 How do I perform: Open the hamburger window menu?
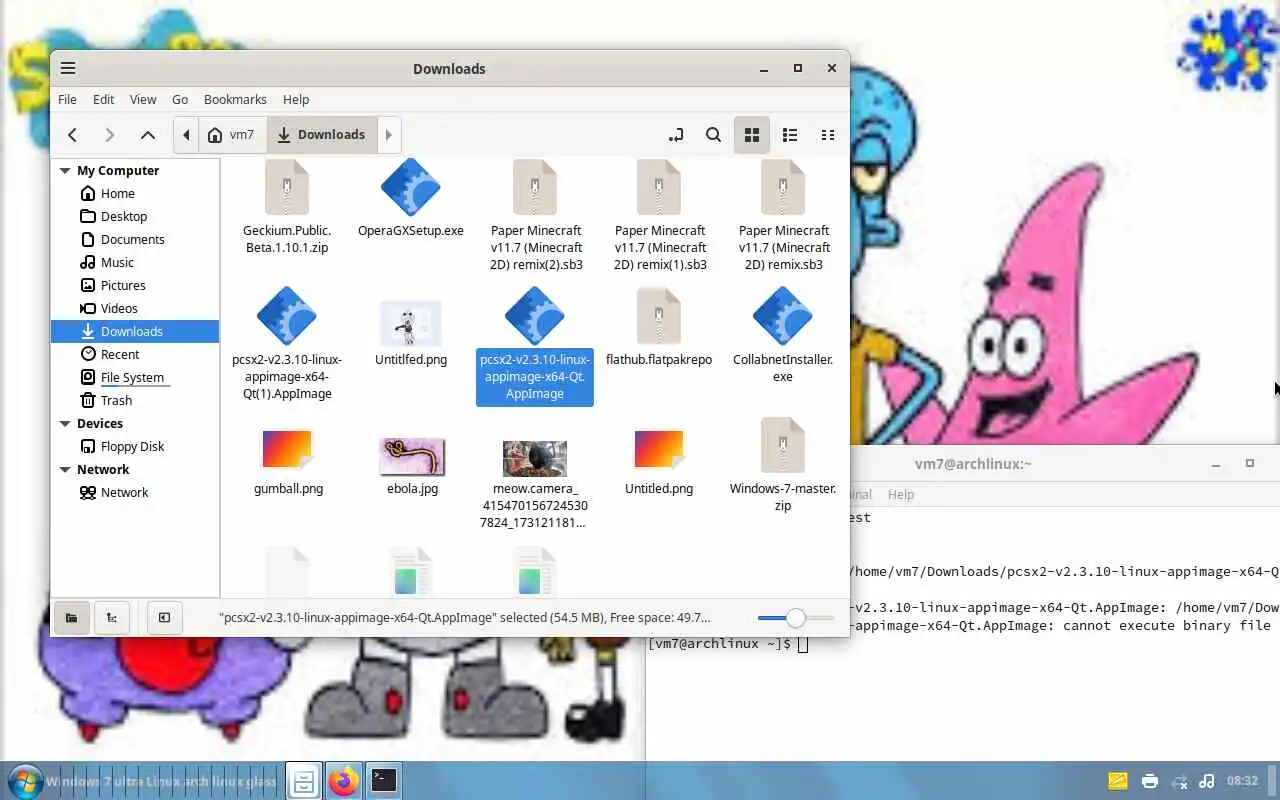68,68
